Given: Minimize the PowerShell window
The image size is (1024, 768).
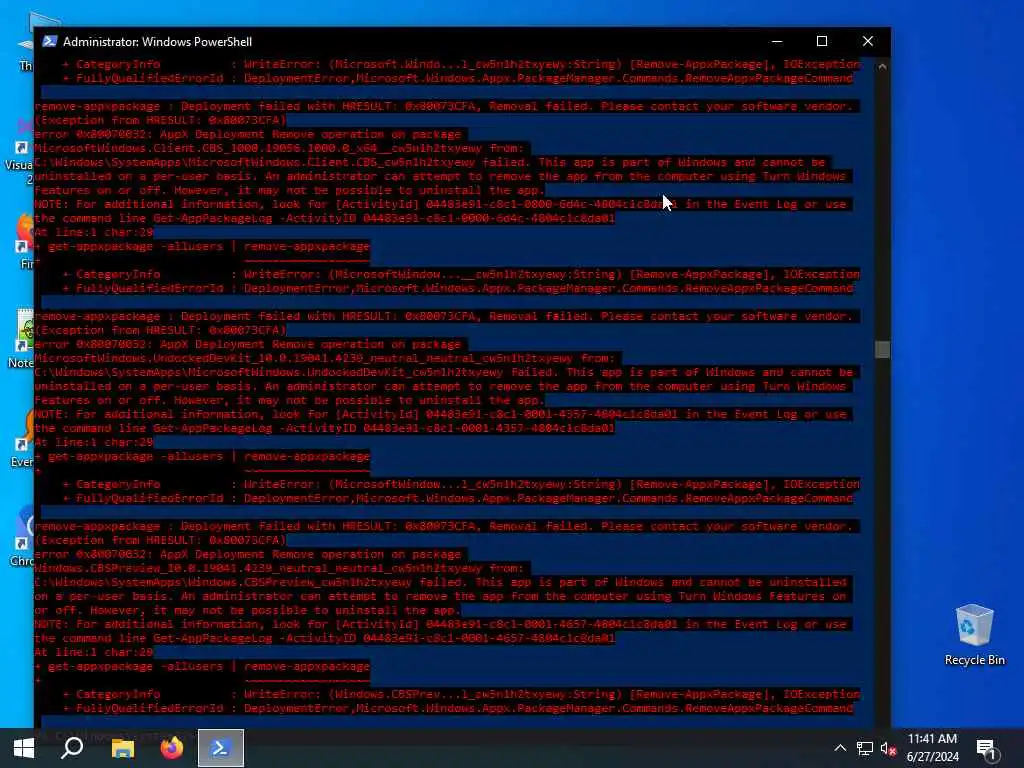Looking at the screenshot, I should click(x=776, y=41).
